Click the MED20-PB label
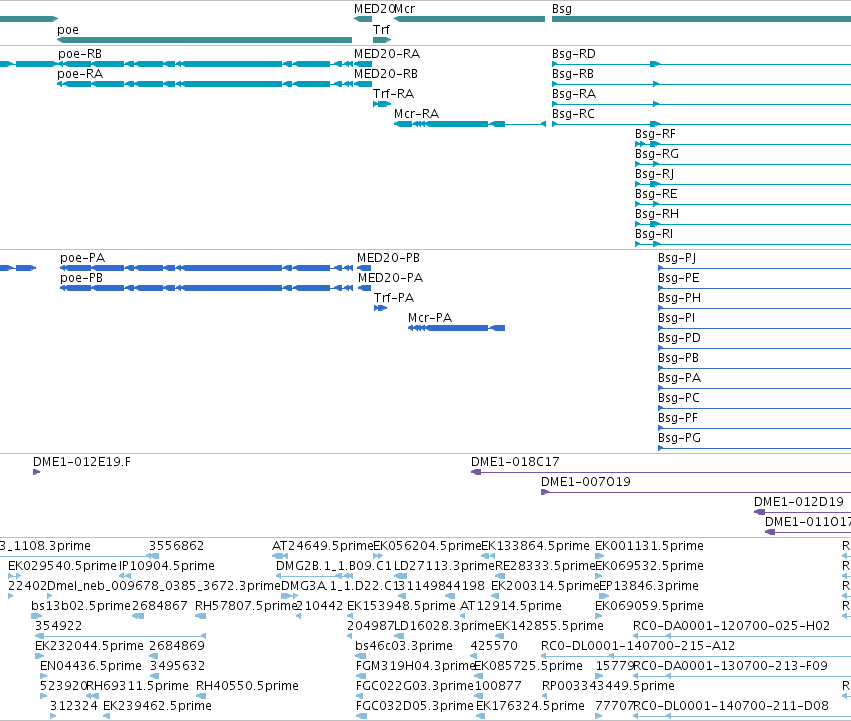 [389, 258]
